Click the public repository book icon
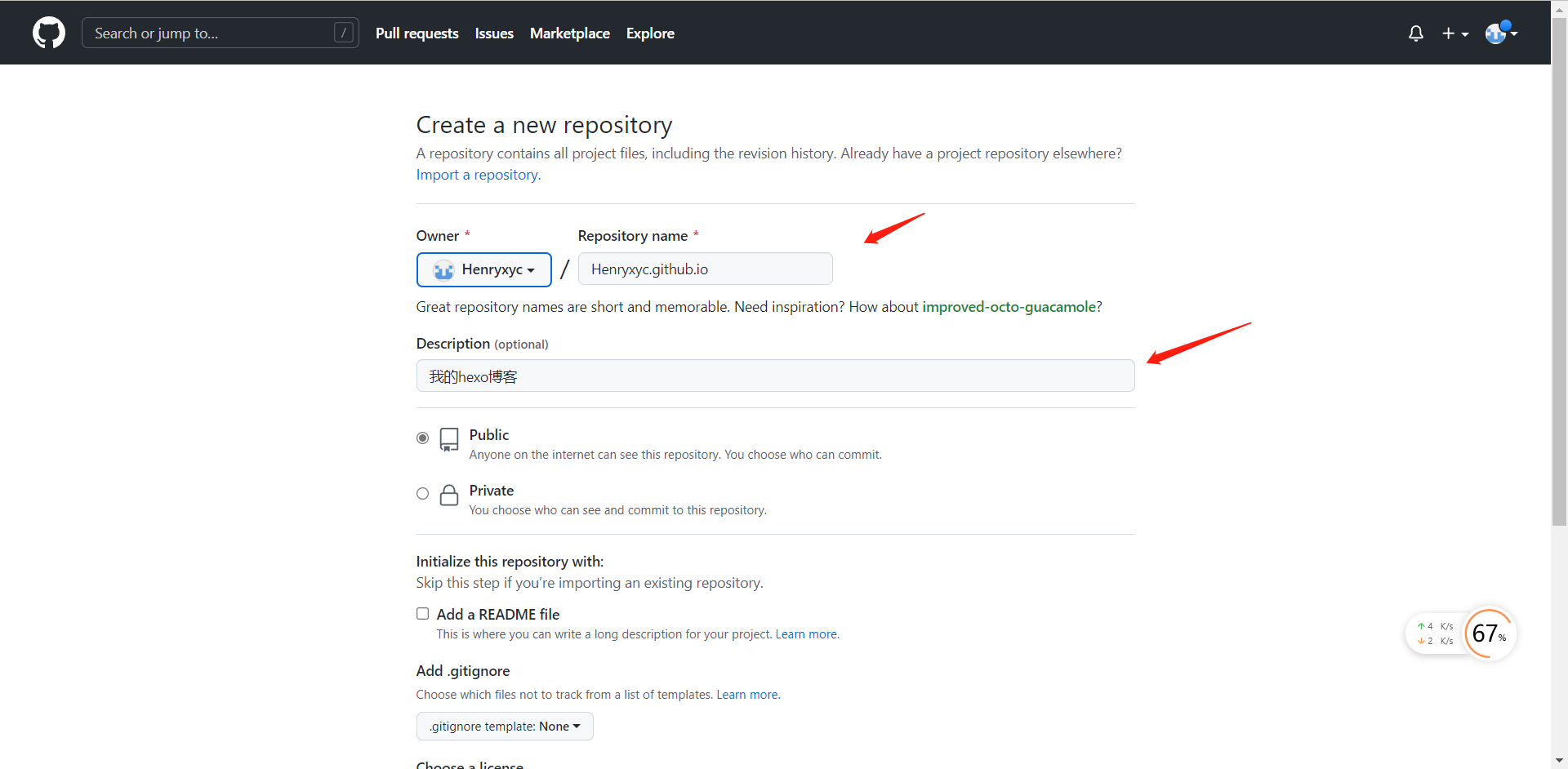The width and height of the screenshot is (1568, 769). coord(448,439)
